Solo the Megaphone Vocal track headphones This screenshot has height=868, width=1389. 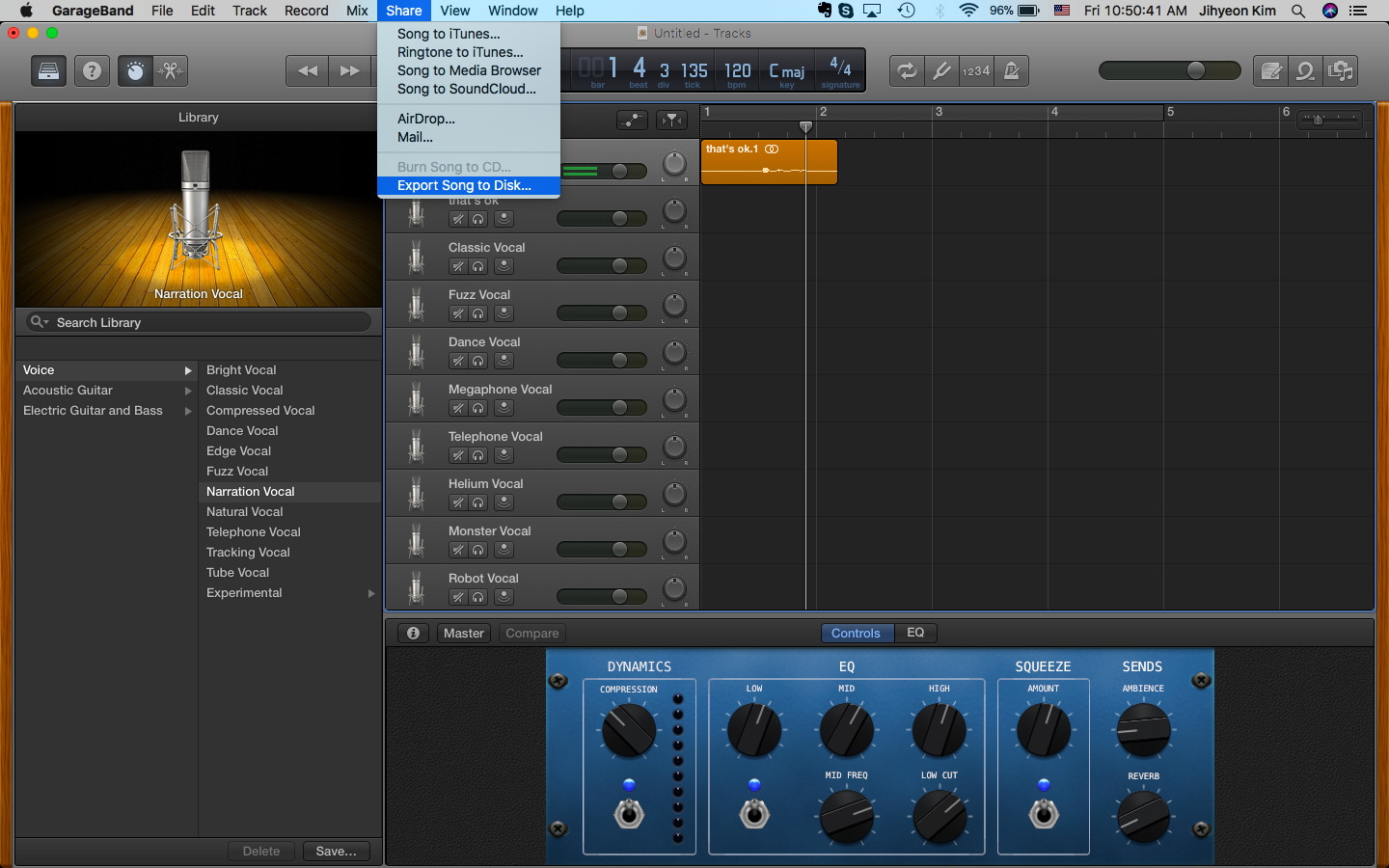[477, 408]
